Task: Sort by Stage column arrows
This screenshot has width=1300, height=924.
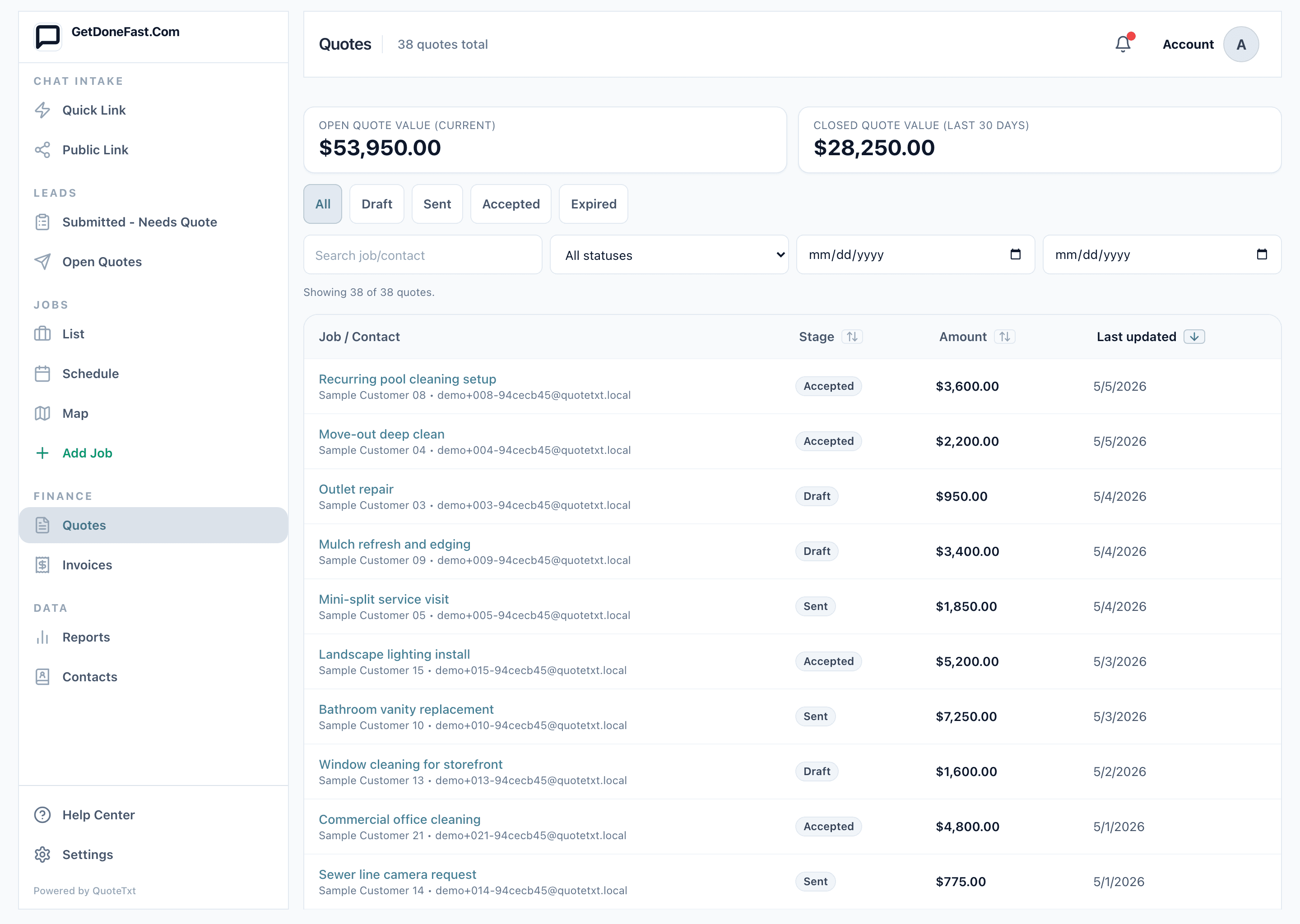Action: (x=852, y=337)
